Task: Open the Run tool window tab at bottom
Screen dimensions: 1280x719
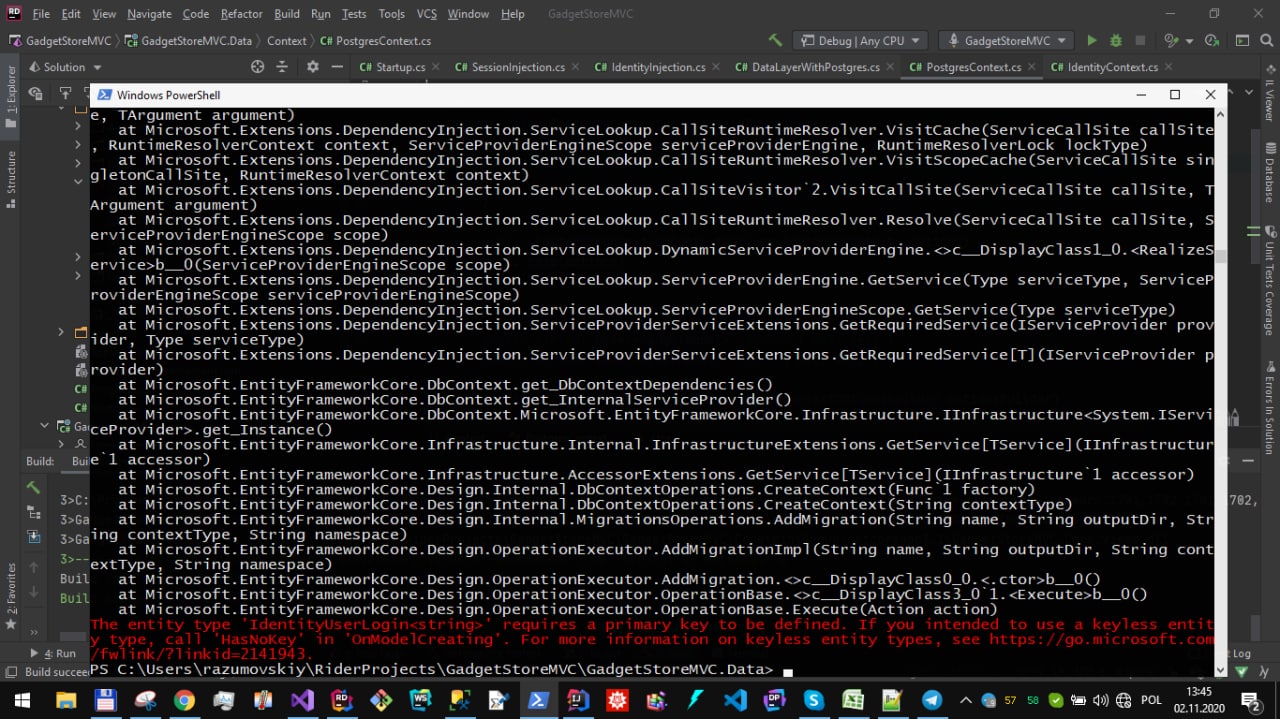Action: (52, 653)
